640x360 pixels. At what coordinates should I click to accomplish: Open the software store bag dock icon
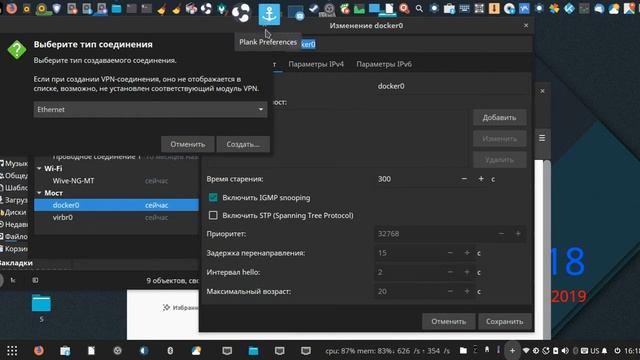449,8
